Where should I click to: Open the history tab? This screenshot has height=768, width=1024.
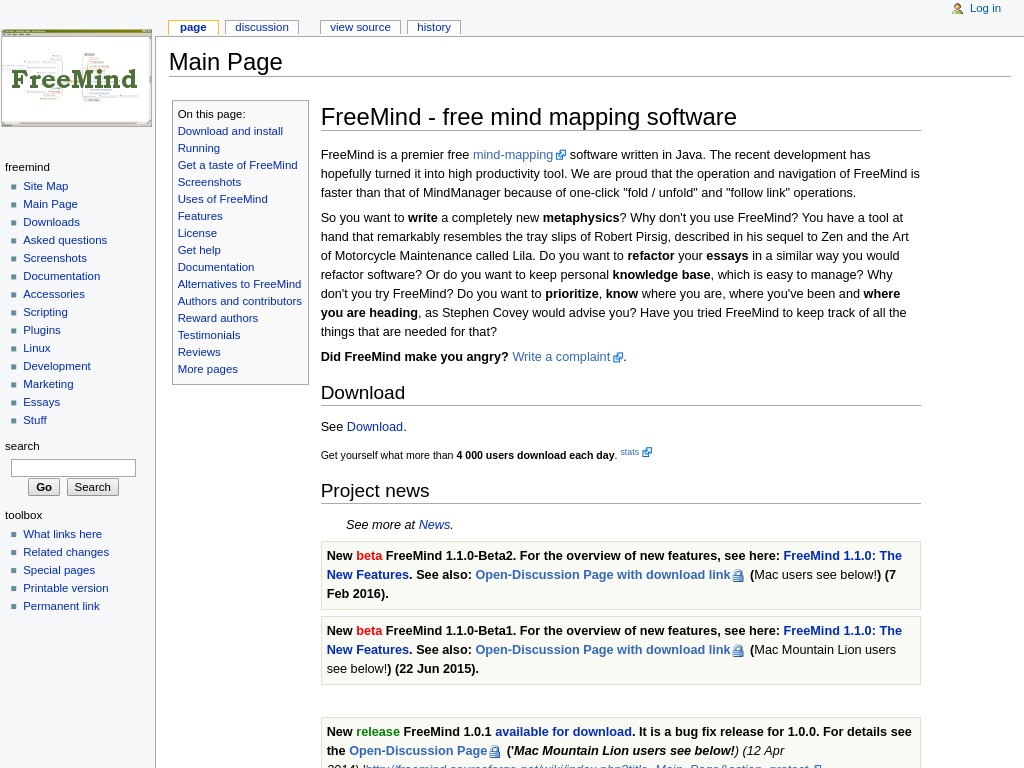434,27
